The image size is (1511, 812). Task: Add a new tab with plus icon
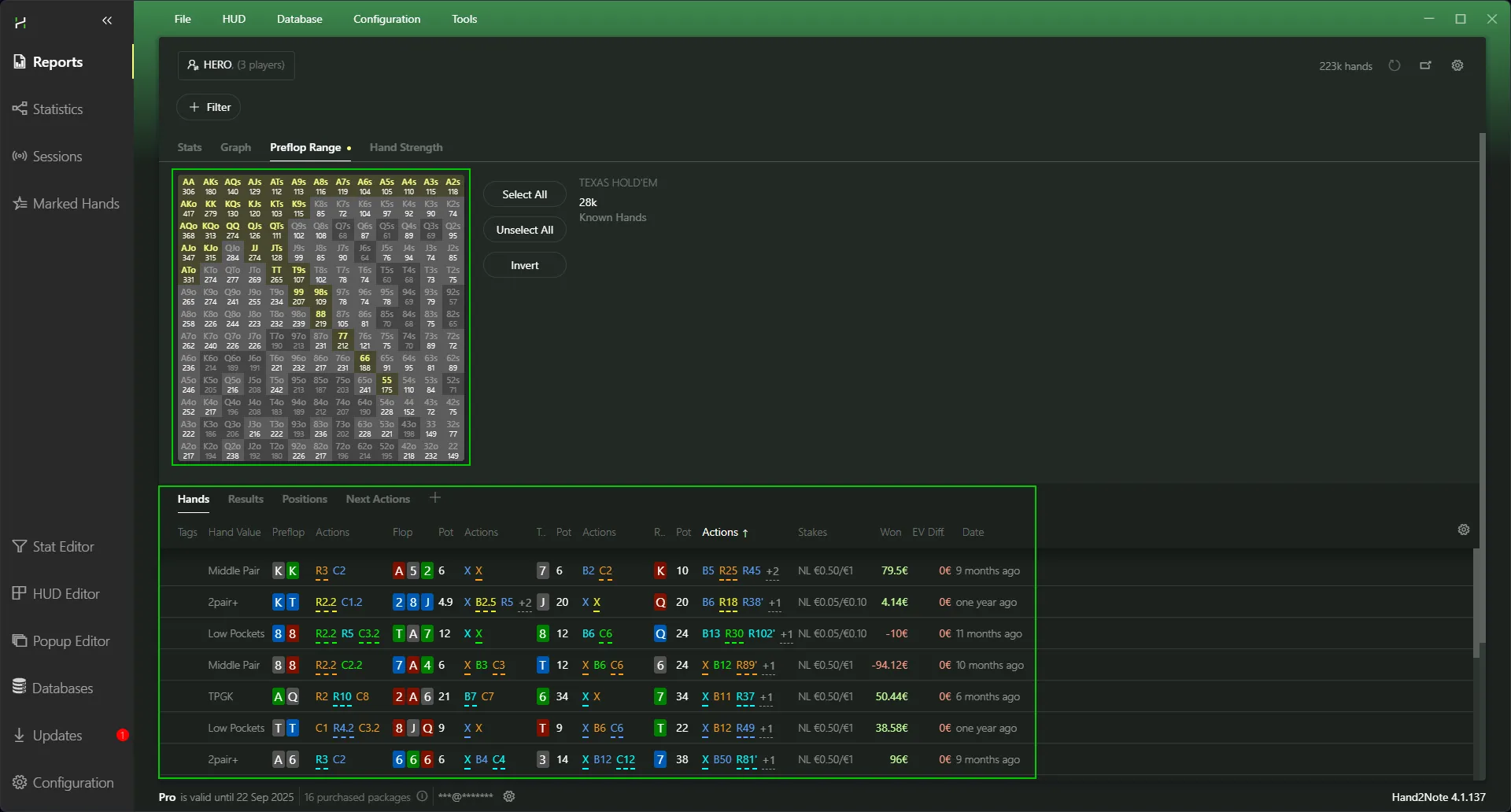tap(435, 498)
